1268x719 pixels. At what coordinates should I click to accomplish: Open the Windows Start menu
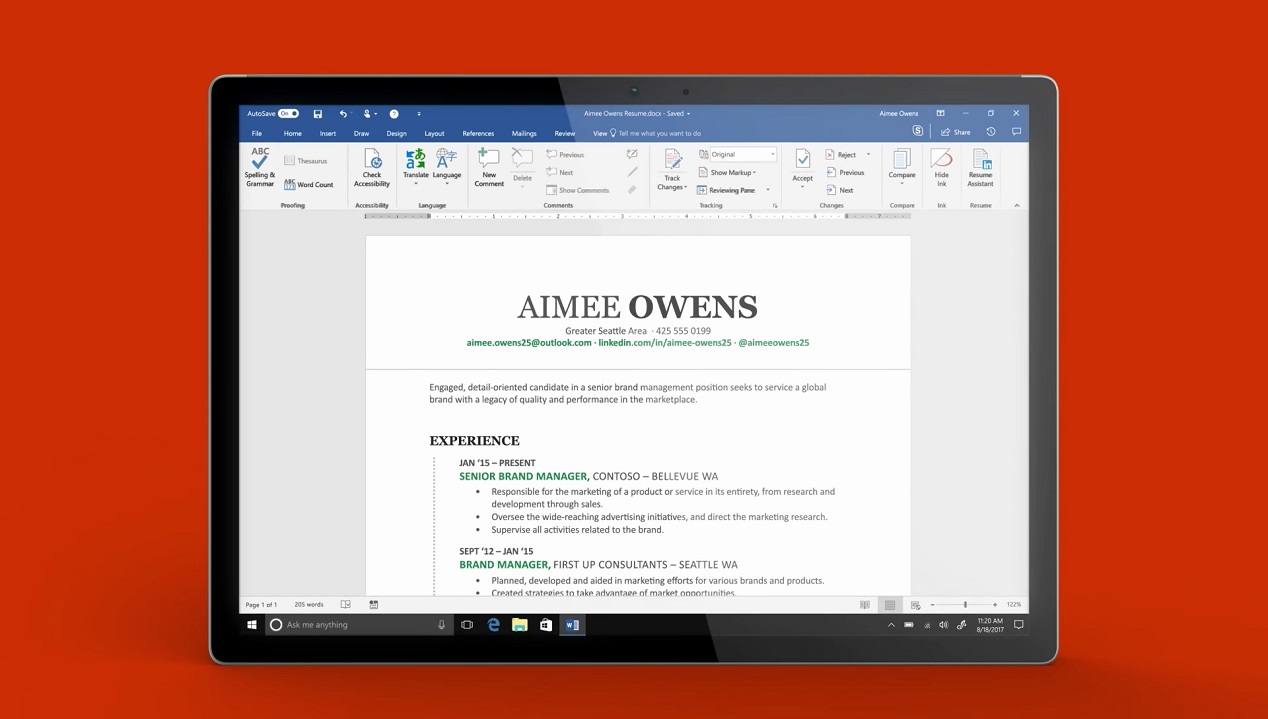[252, 625]
